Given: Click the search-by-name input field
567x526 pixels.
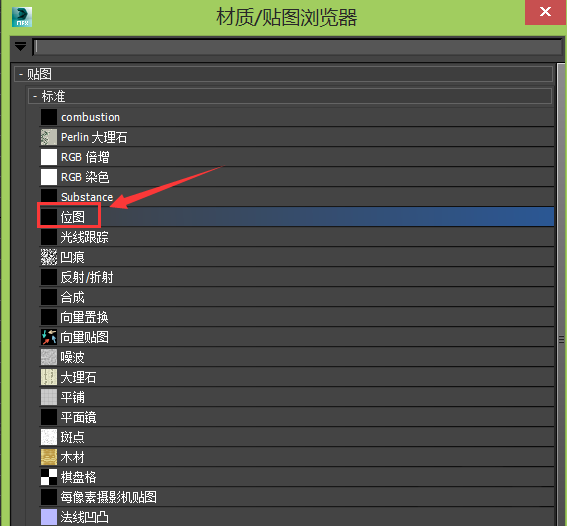Looking at the screenshot, I should click(298, 47).
